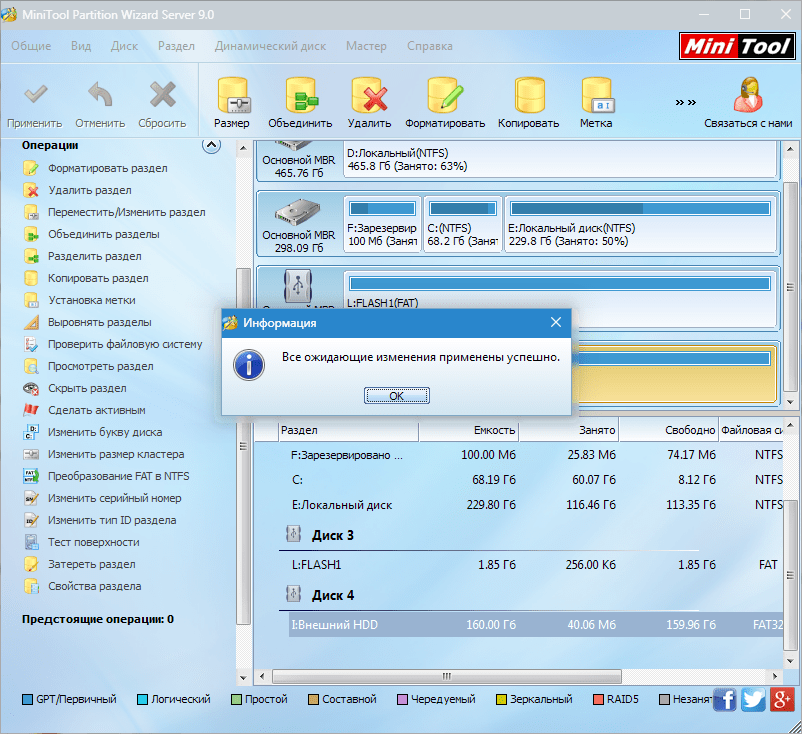Select Тест поверхности operation
802x734 pixels.
(x=93, y=542)
